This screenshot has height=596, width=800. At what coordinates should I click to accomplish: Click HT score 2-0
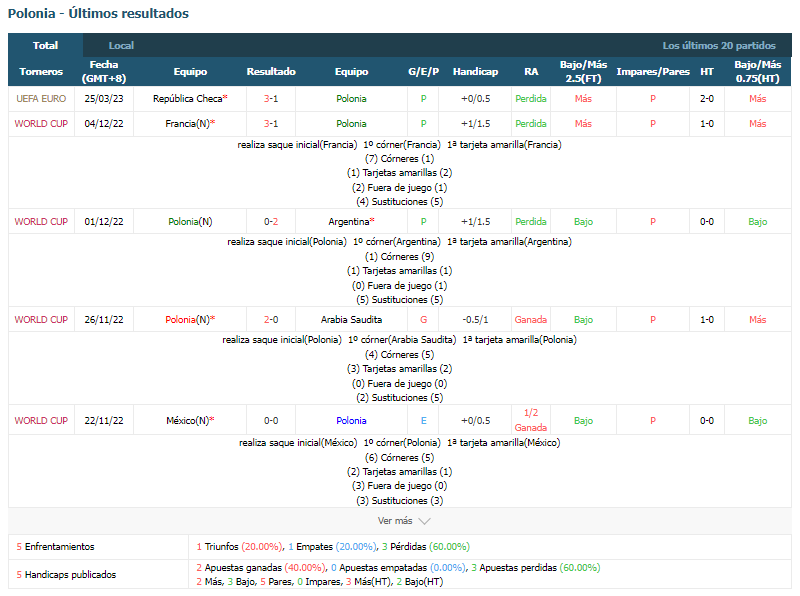[707, 98]
